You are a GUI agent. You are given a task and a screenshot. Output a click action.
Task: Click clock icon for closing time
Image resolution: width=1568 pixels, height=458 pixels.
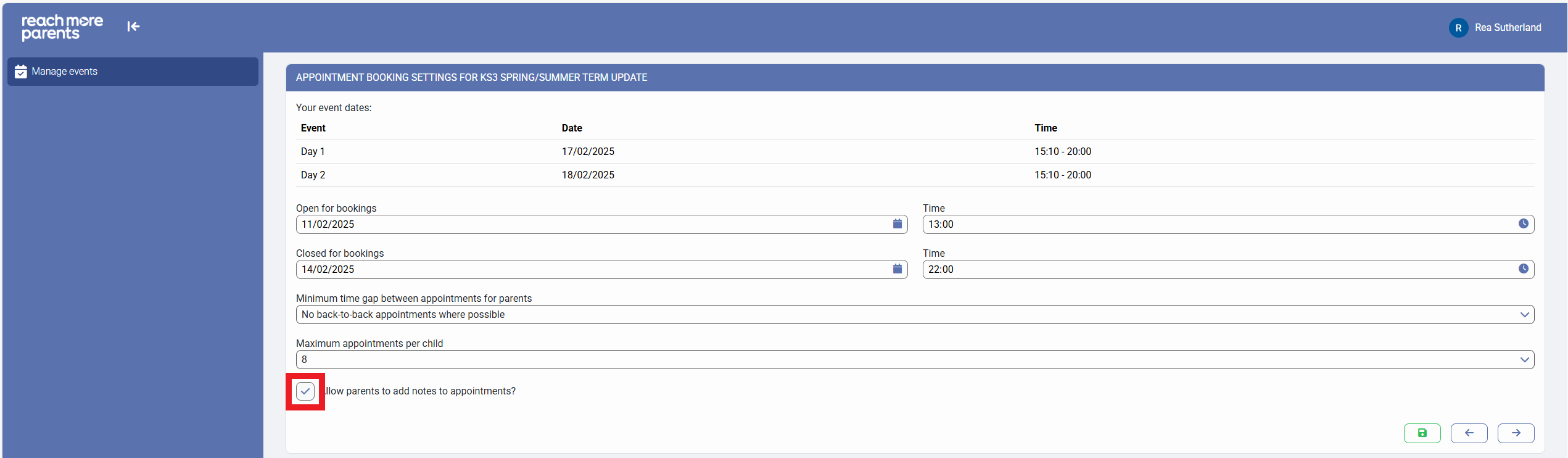[x=1523, y=269]
